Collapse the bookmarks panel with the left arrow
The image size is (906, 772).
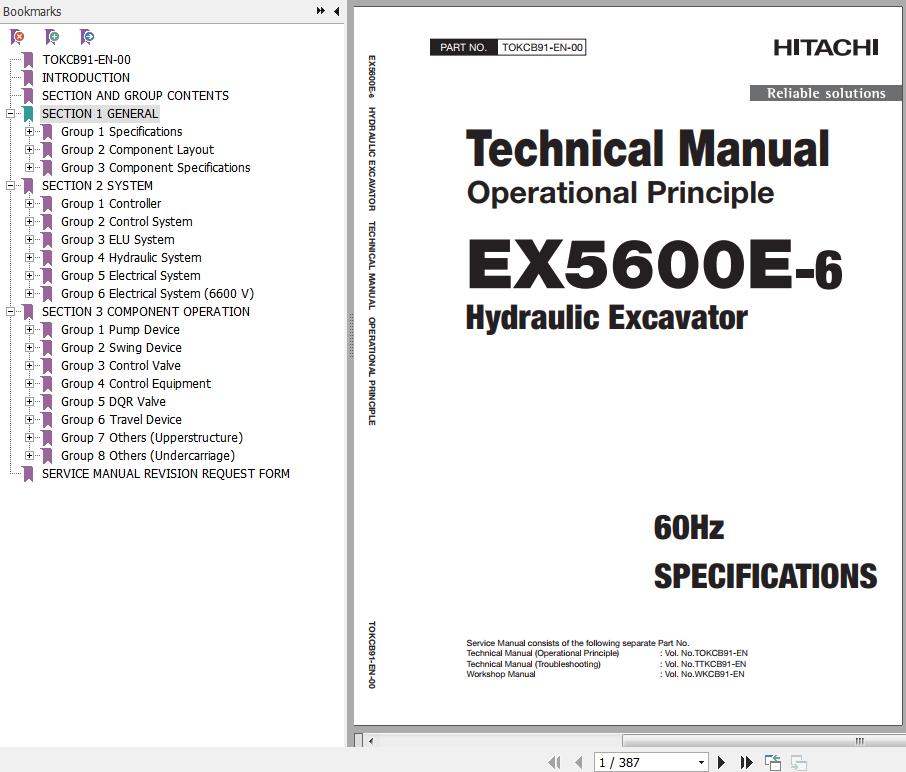click(x=336, y=11)
